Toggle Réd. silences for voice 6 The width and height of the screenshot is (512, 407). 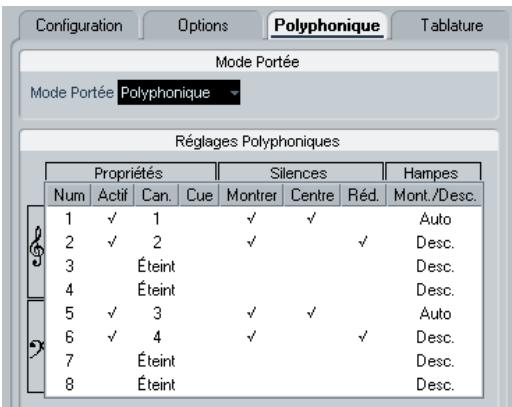coord(363,337)
